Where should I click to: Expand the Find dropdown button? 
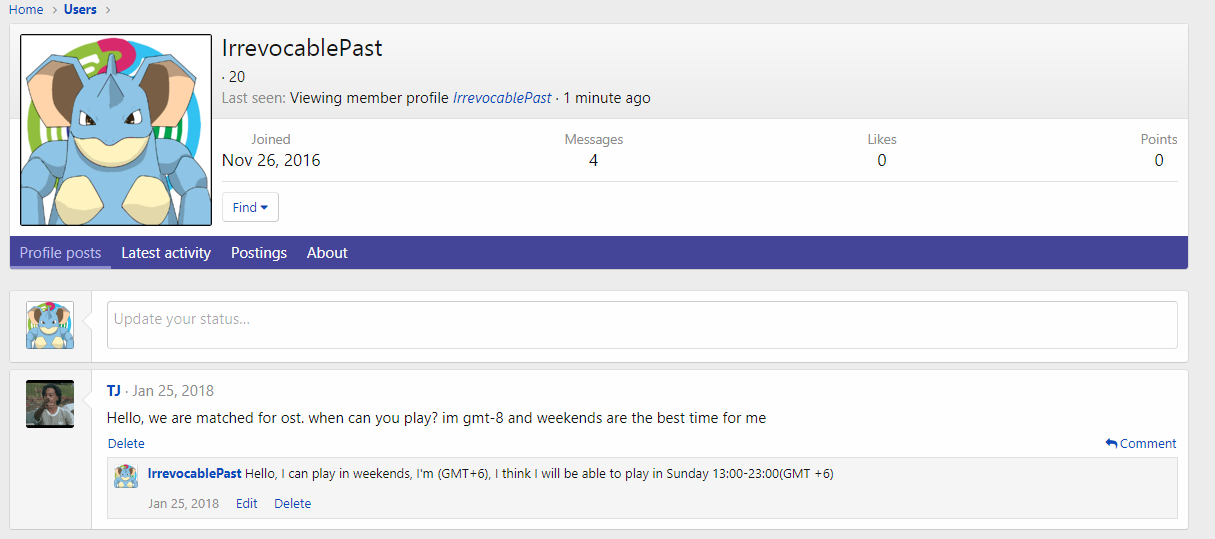click(250, 207)
